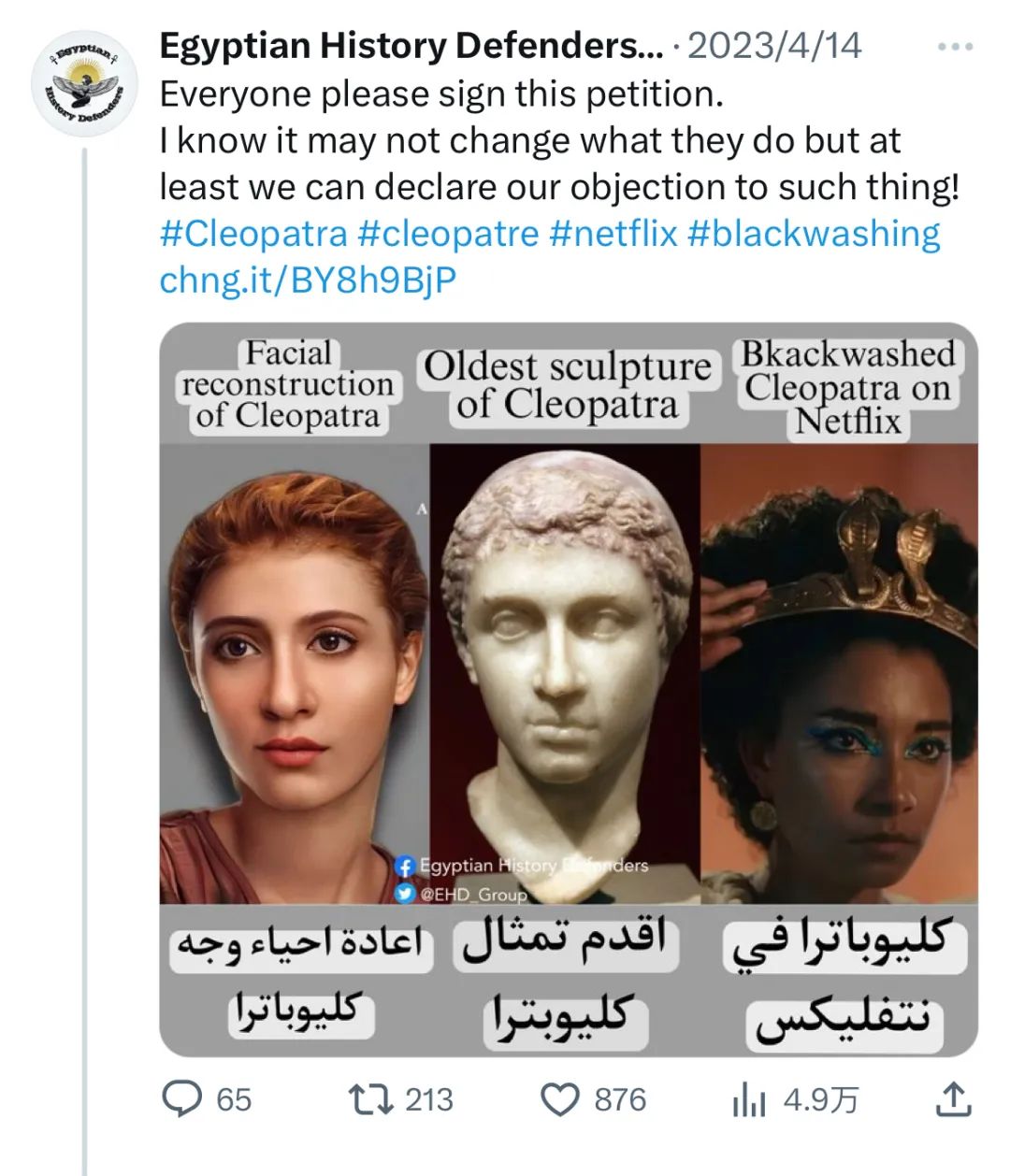Screen dimensions: 1010x1176
Task: Click the reply speech bubble icon
Action: coord(182,1099)
